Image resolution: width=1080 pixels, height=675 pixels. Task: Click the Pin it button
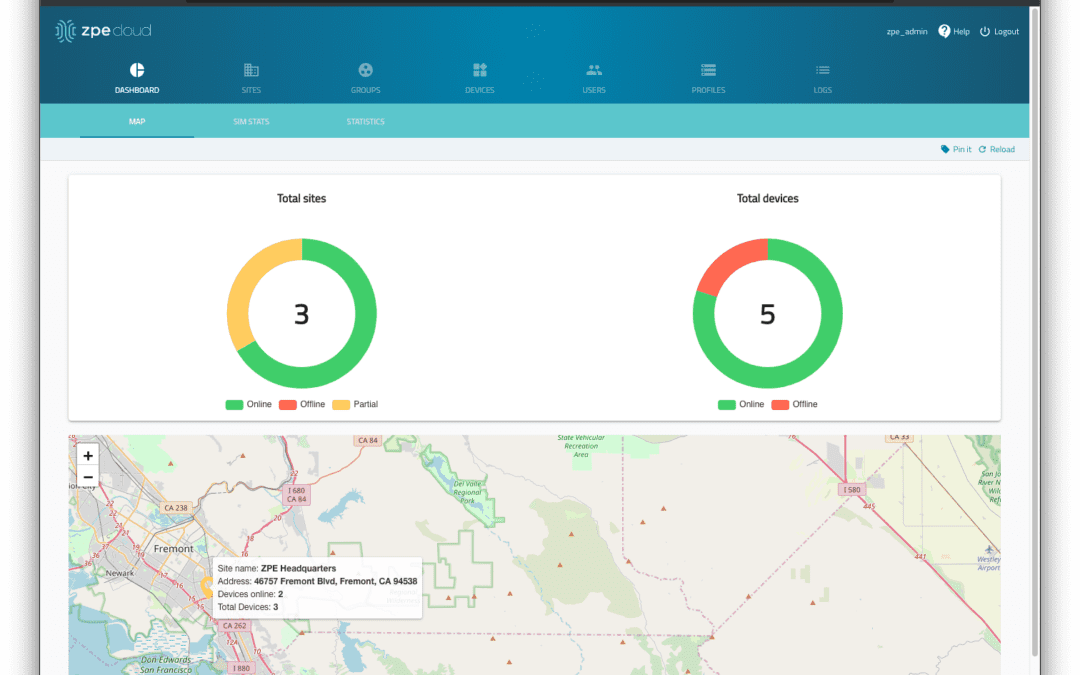click(956, 149)
